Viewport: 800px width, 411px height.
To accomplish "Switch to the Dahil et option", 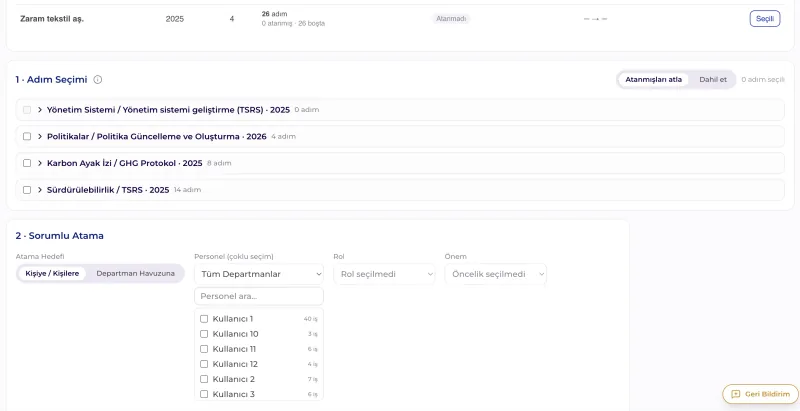I will (x=713, y=80).
